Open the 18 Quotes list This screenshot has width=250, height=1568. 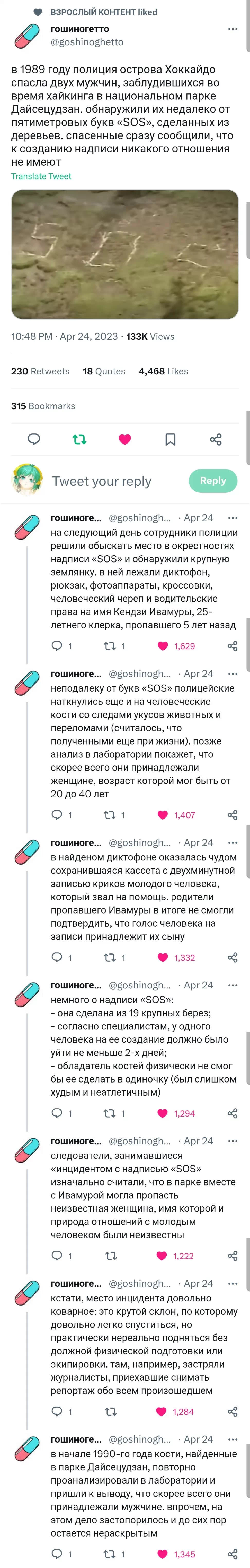click(x=104, y=371)
